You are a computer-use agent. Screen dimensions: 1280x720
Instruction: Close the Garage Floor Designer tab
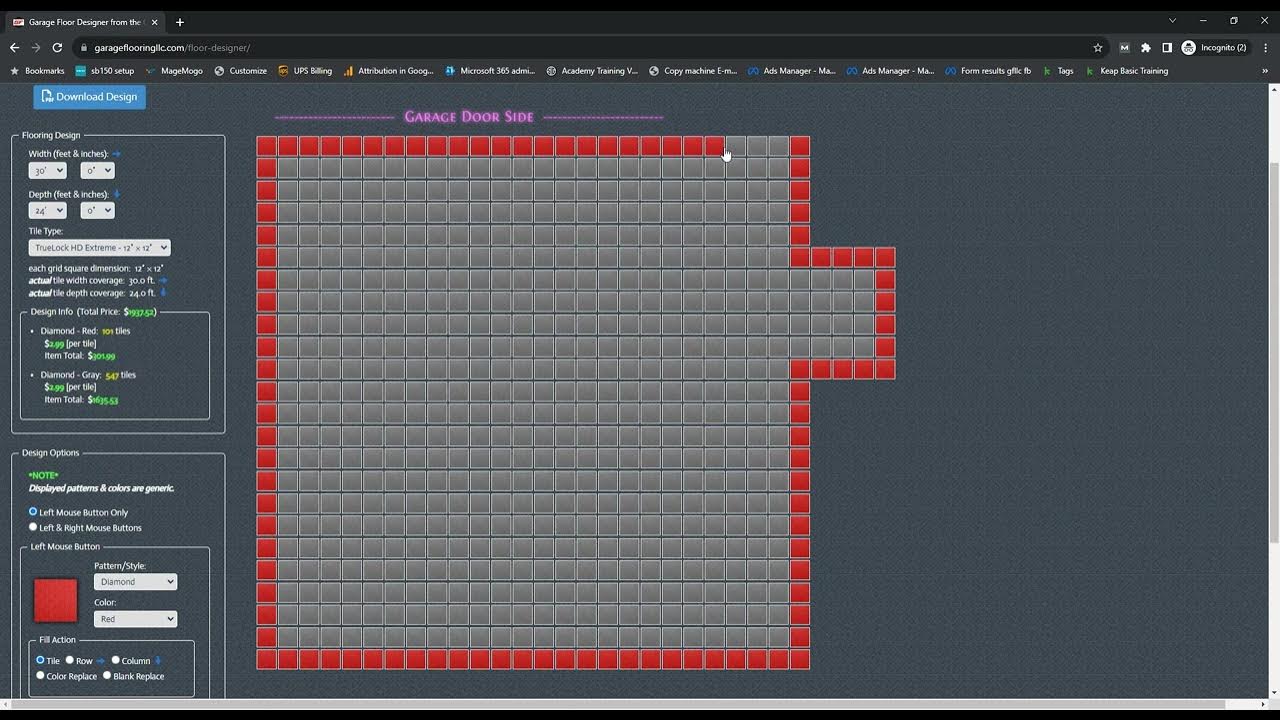click(154, 22)
